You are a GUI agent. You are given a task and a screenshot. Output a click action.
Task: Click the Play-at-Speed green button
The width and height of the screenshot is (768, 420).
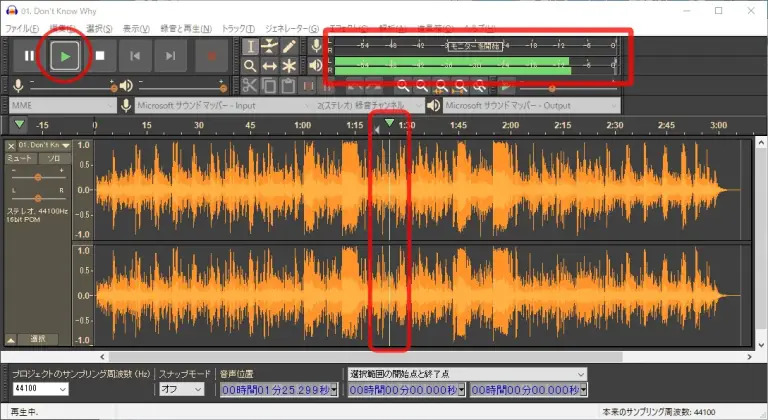pos(506,86)
